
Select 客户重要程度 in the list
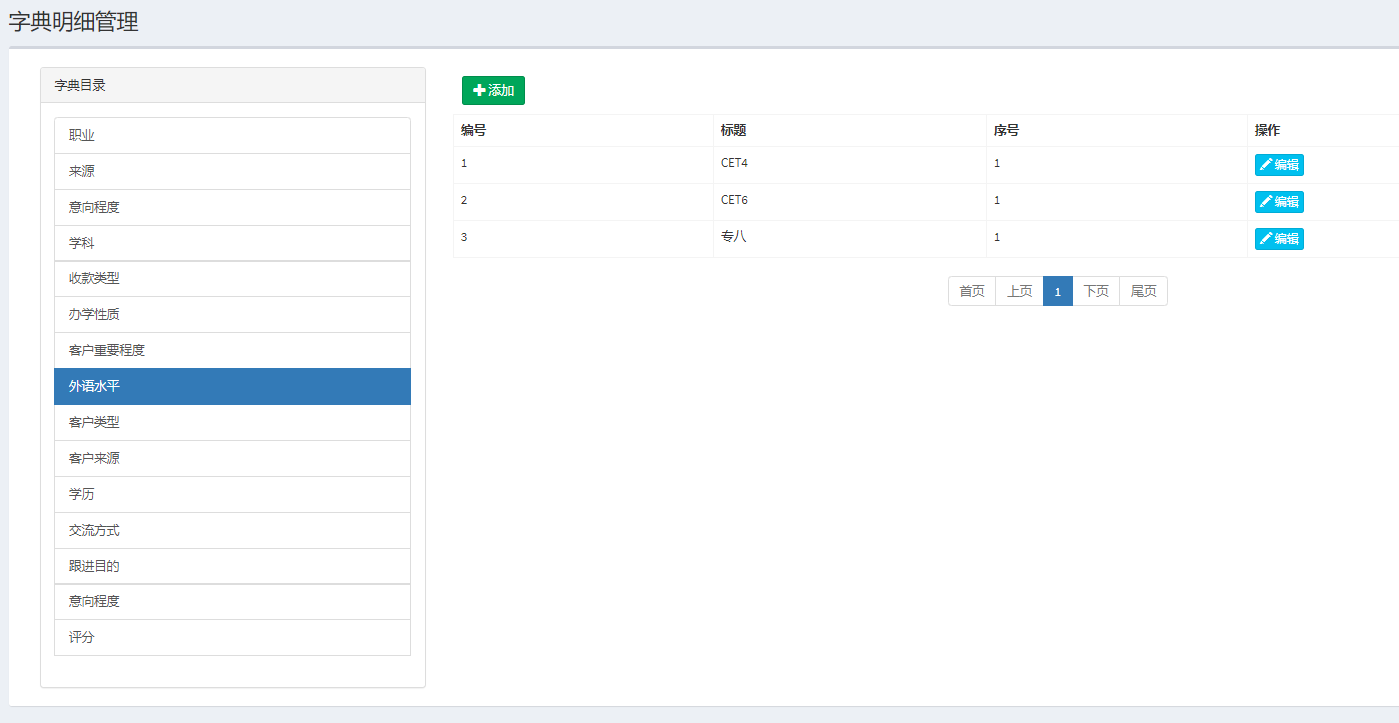(232, 351)
